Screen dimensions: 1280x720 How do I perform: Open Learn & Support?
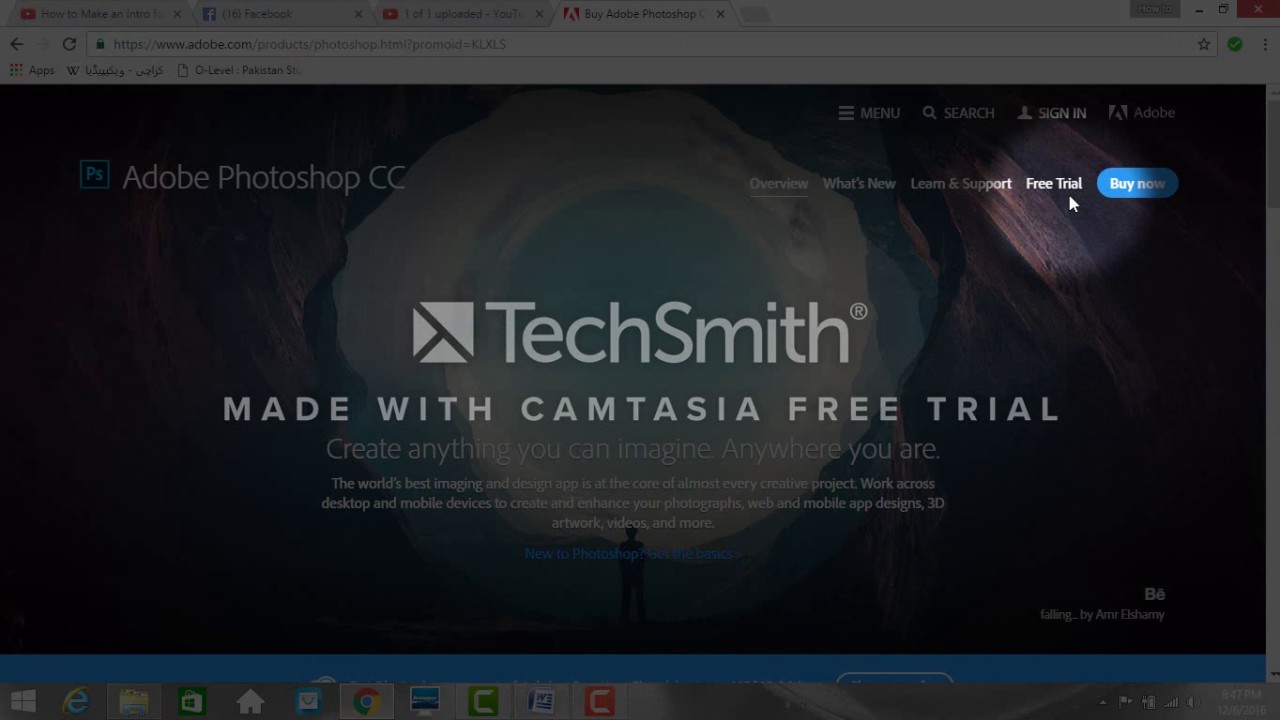coord(961,183)
